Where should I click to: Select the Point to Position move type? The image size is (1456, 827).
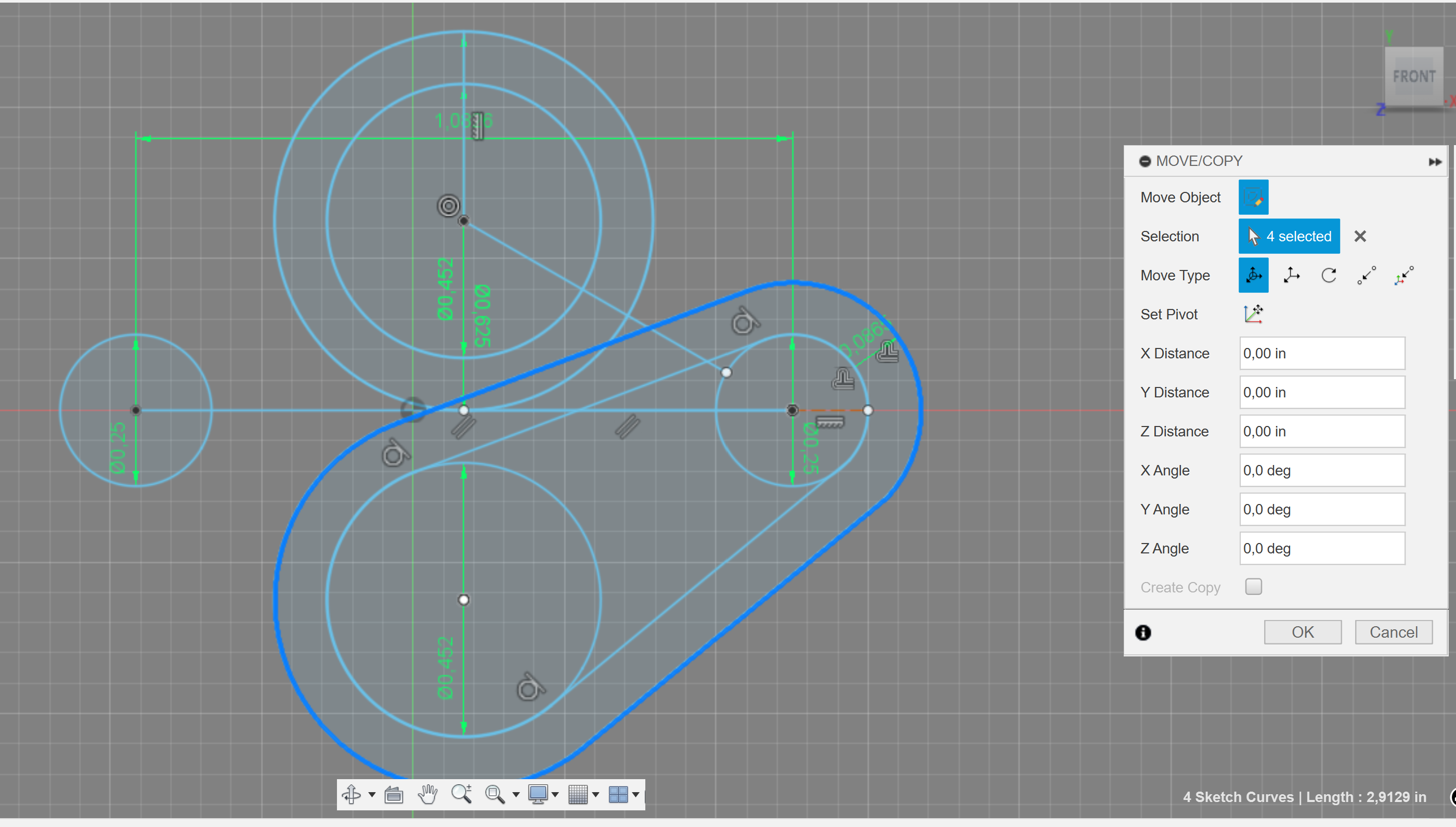tap(1404, 276)
